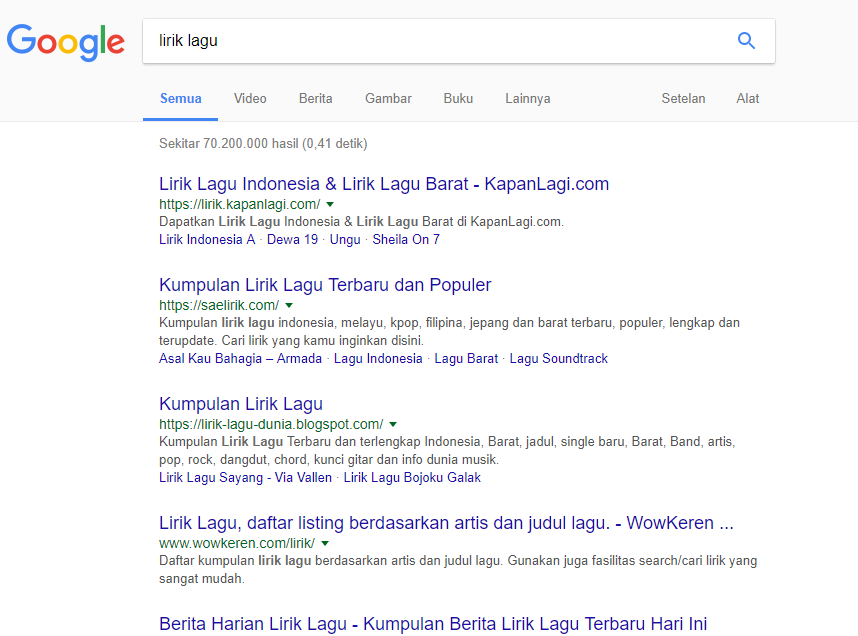Open 'Asal Kau Bahagia – Armada' sitelink

(x=240, y=358)
